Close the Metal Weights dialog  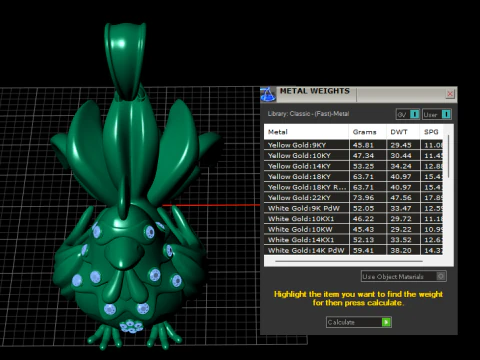[450, 94]
